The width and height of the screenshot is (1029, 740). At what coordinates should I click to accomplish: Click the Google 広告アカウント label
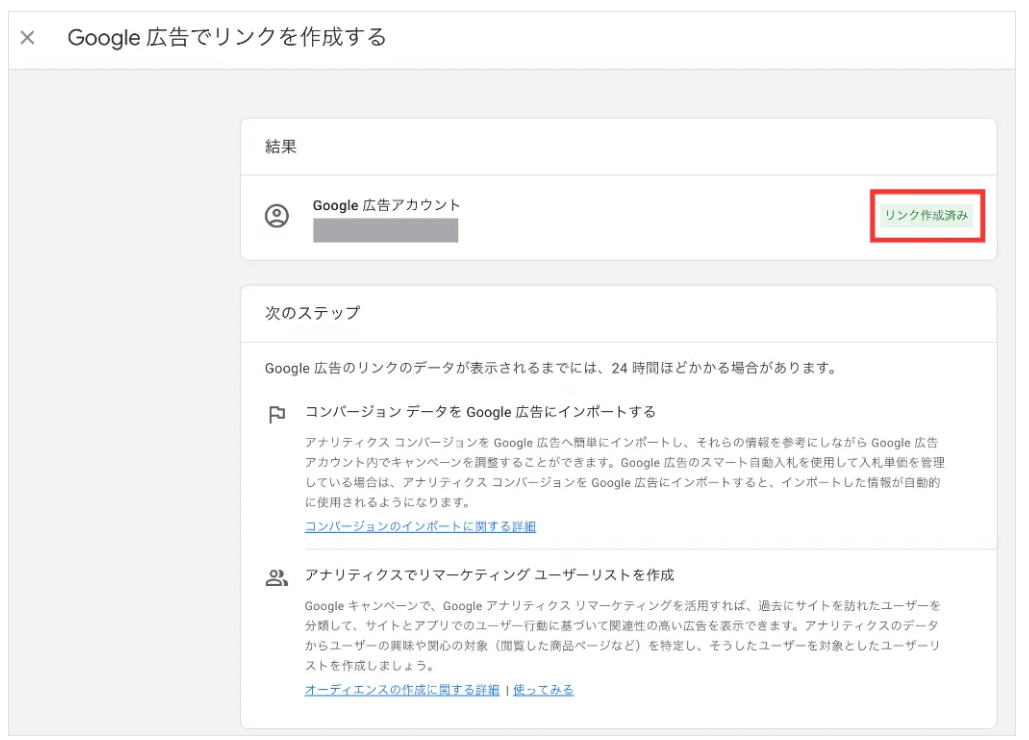click(386, 205)
